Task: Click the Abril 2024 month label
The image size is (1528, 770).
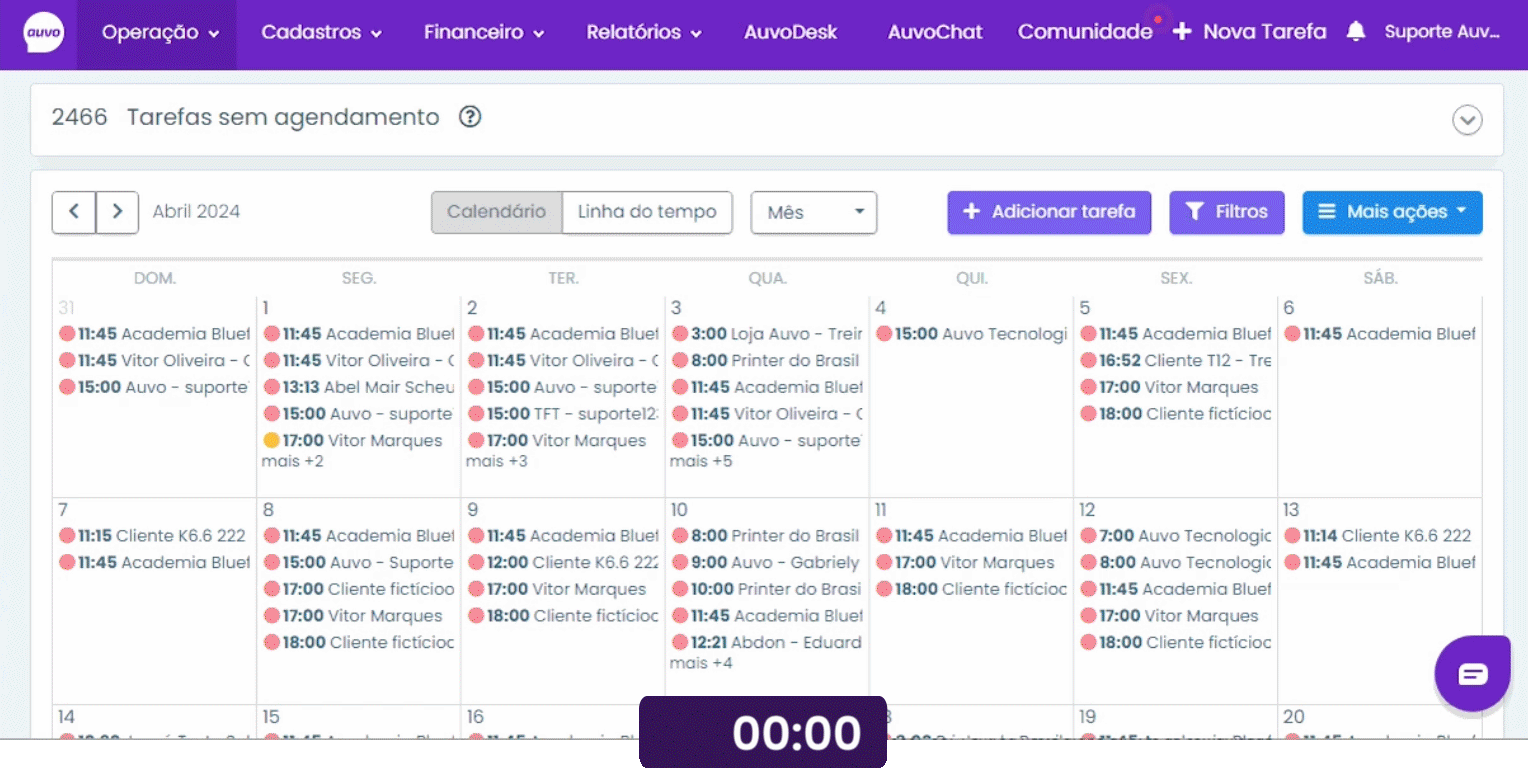Action: (196, 212)
